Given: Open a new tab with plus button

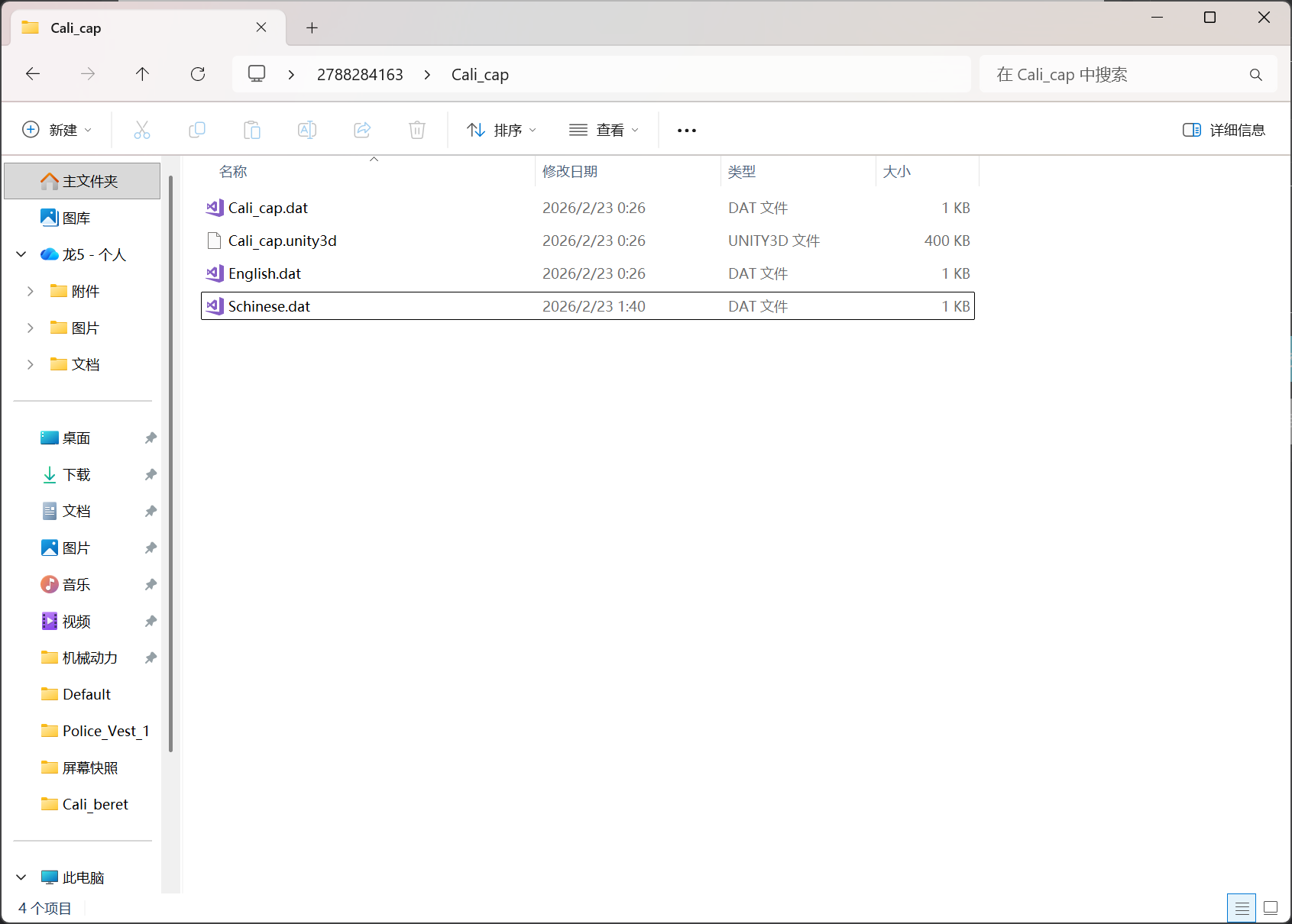Looking at the screenshot, I should tap(312, 28).
